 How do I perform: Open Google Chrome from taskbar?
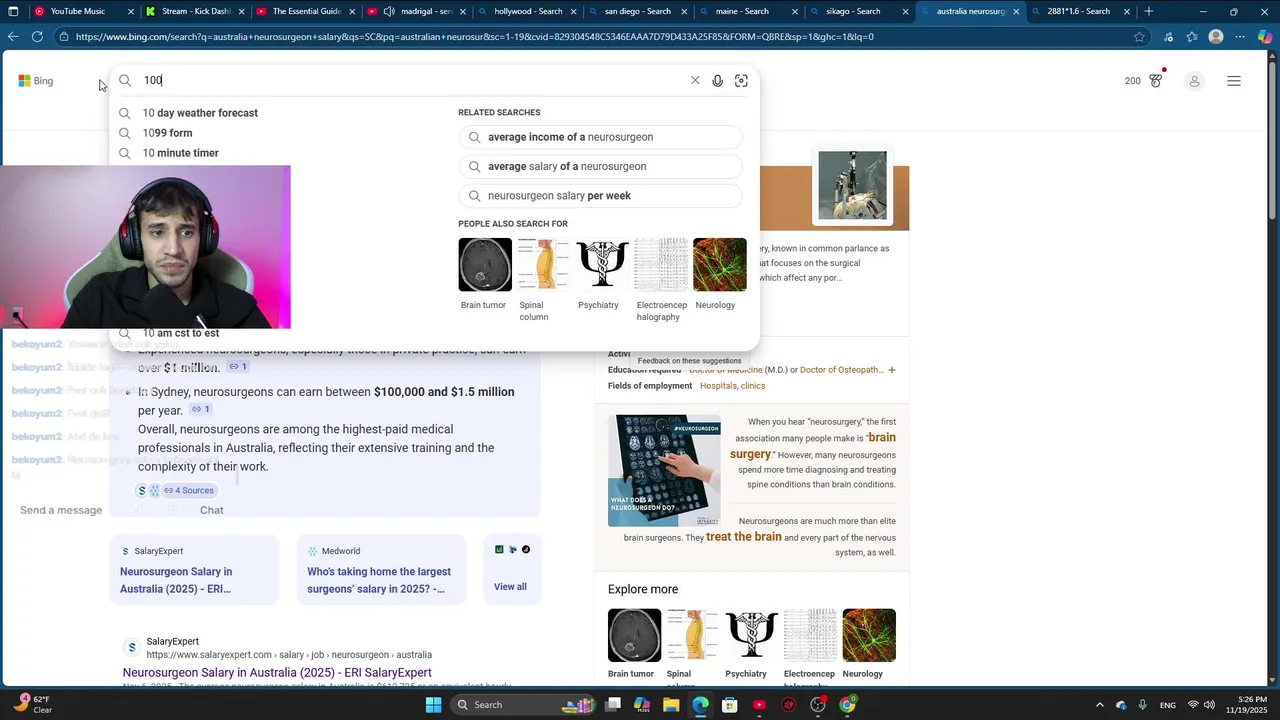(x=848, y=705)
